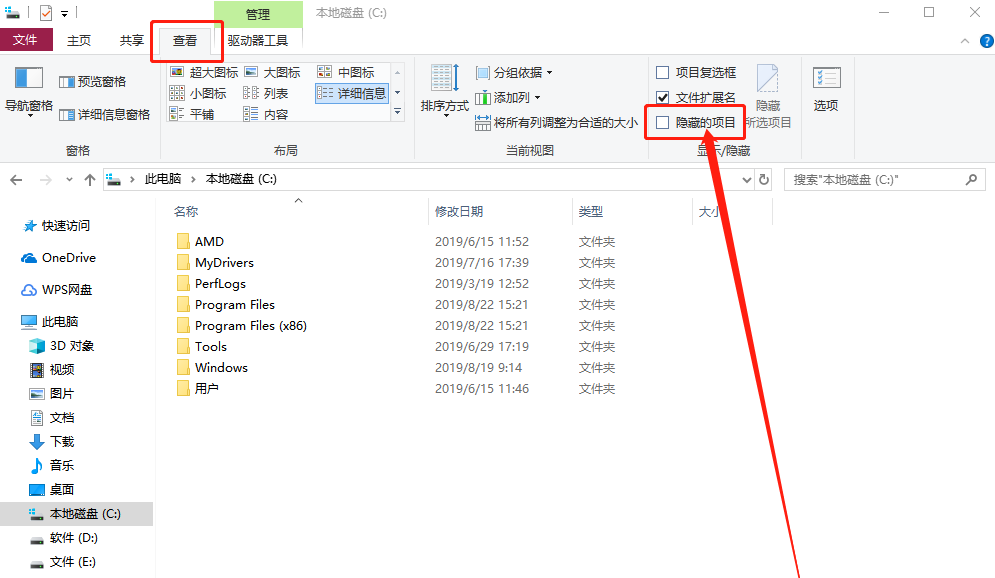Open 桌面 (Desktop) in the sidebar
Viewport: 995px width, 578px height.
click(x=52, y=490)
